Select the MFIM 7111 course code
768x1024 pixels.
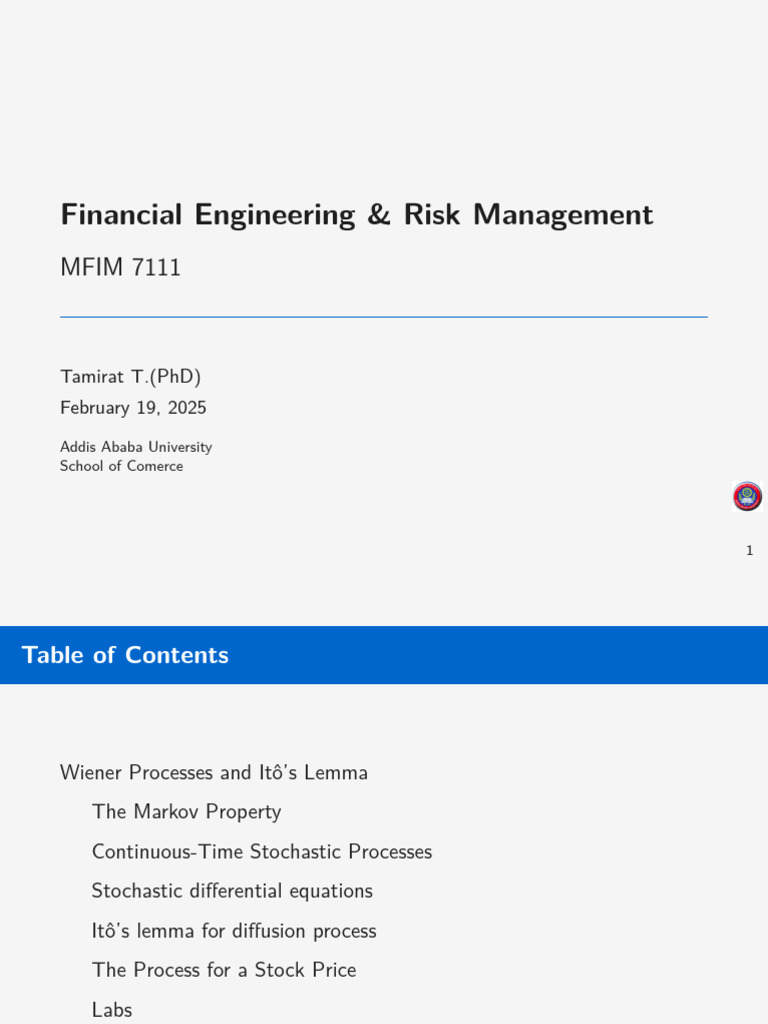click(120, 268)
